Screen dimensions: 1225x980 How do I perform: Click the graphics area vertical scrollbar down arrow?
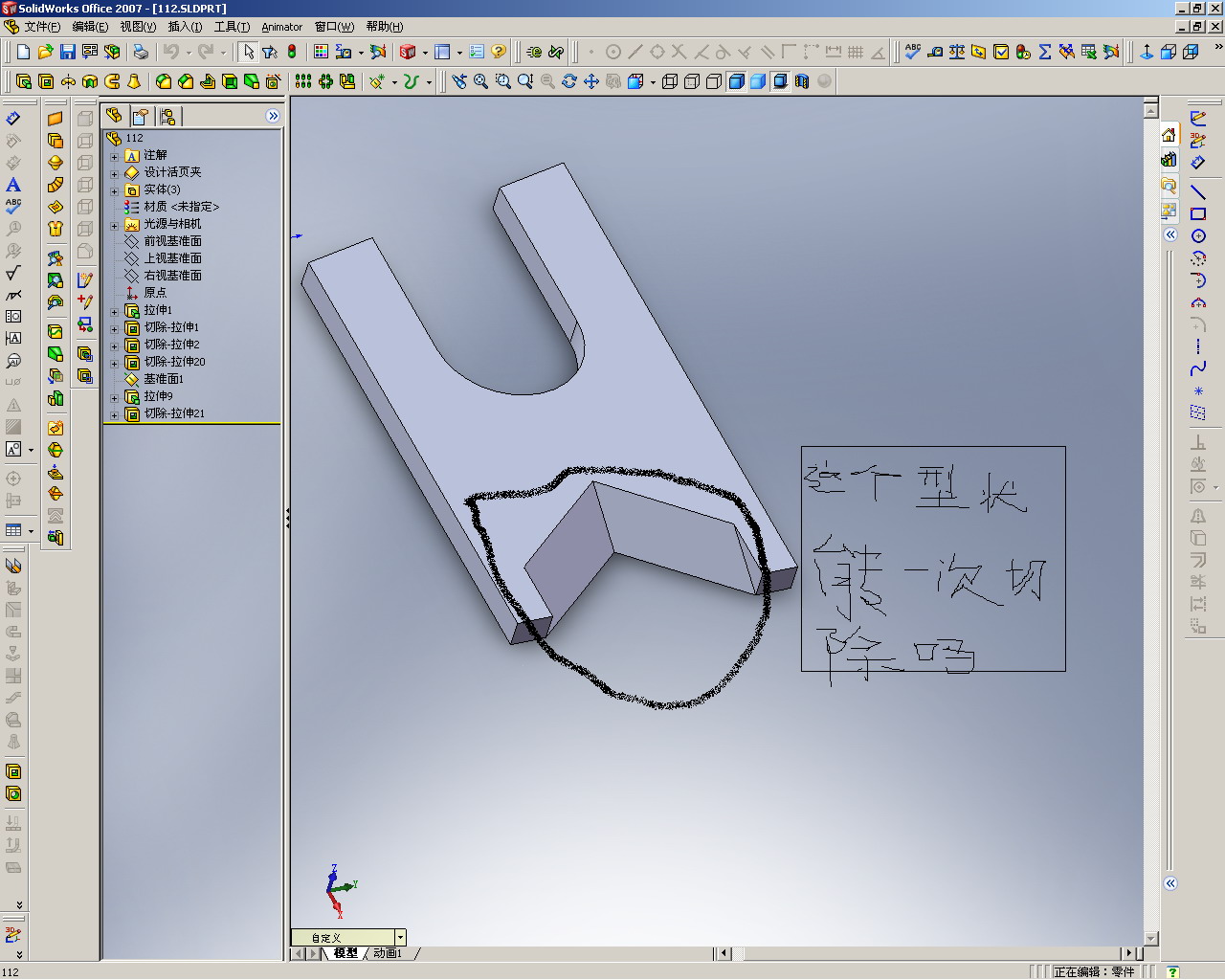[x=1151, y=939]
